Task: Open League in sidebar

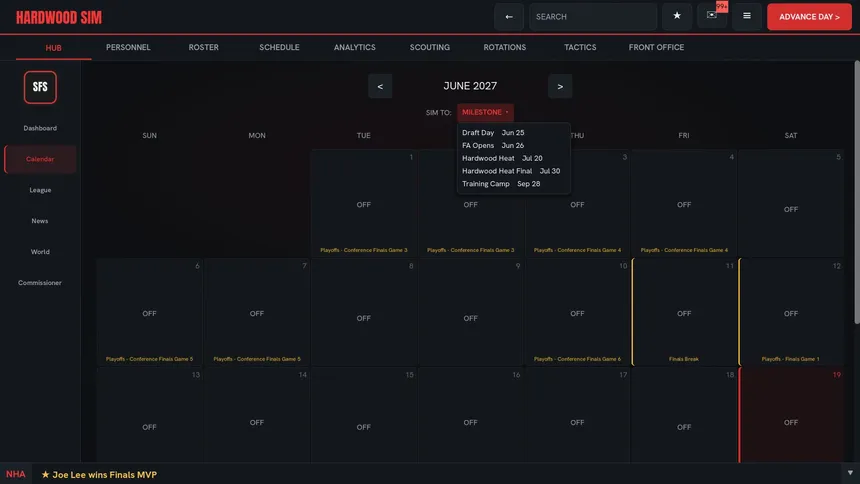Action: 40,190
